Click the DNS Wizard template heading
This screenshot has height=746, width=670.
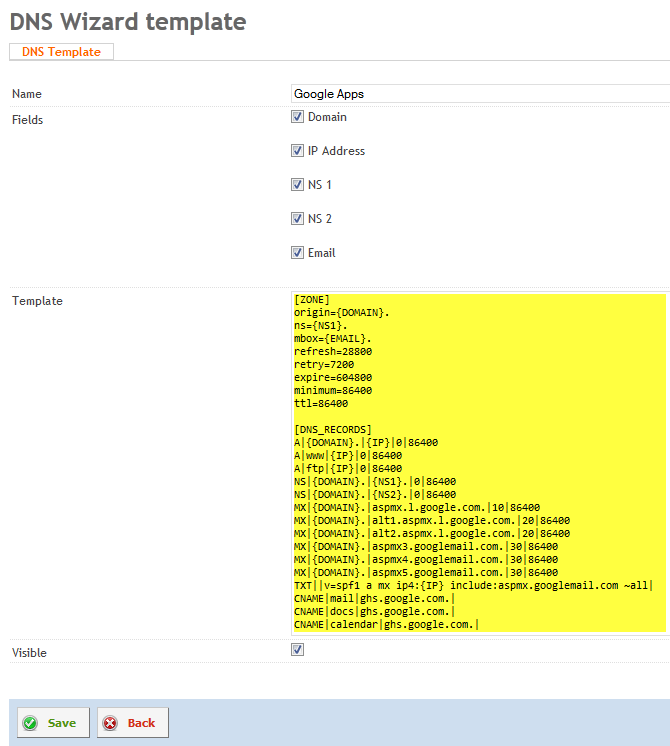[x=128, y=22]
